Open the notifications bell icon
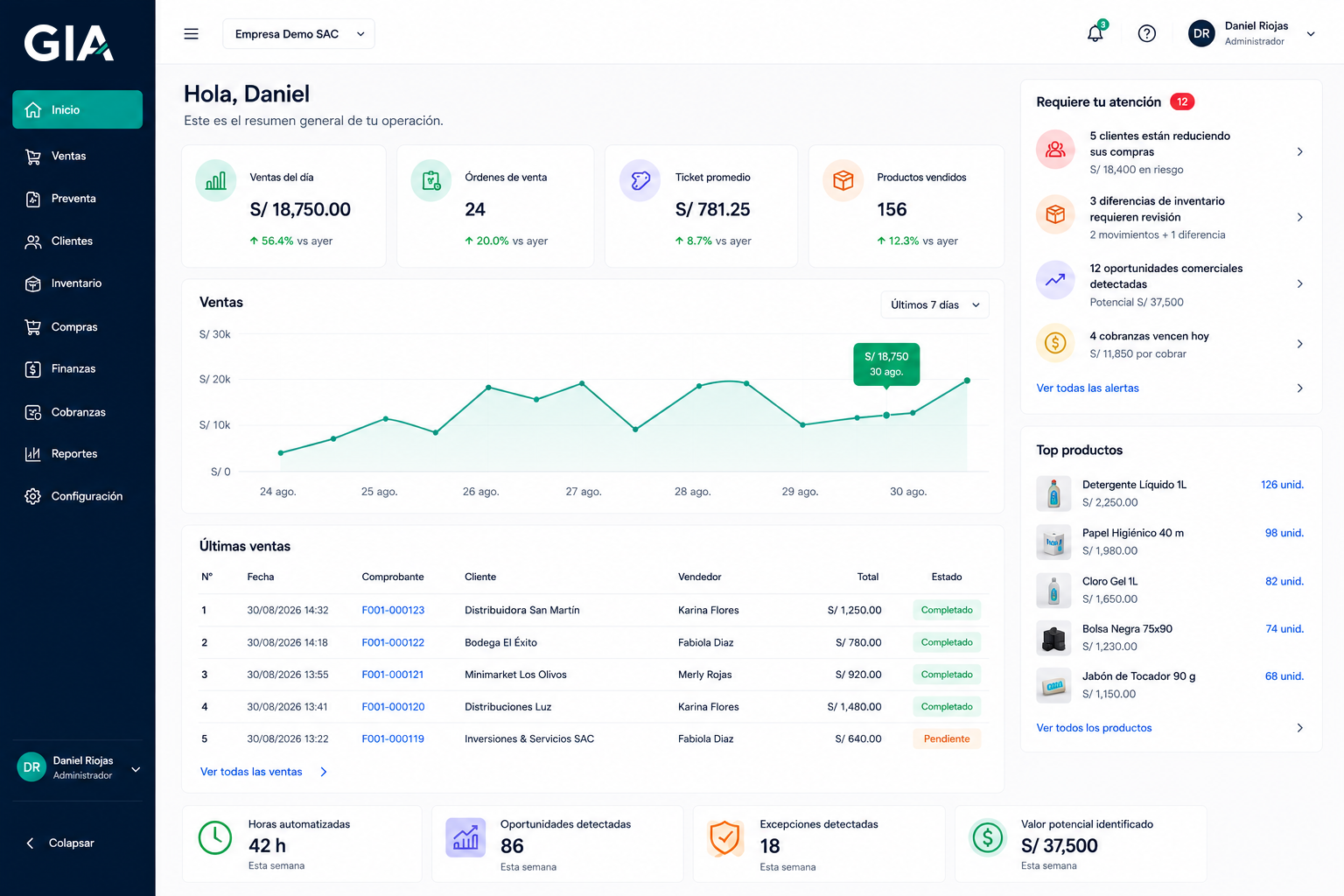Viewport: 1344px width, 896px height. (1095, 33)
